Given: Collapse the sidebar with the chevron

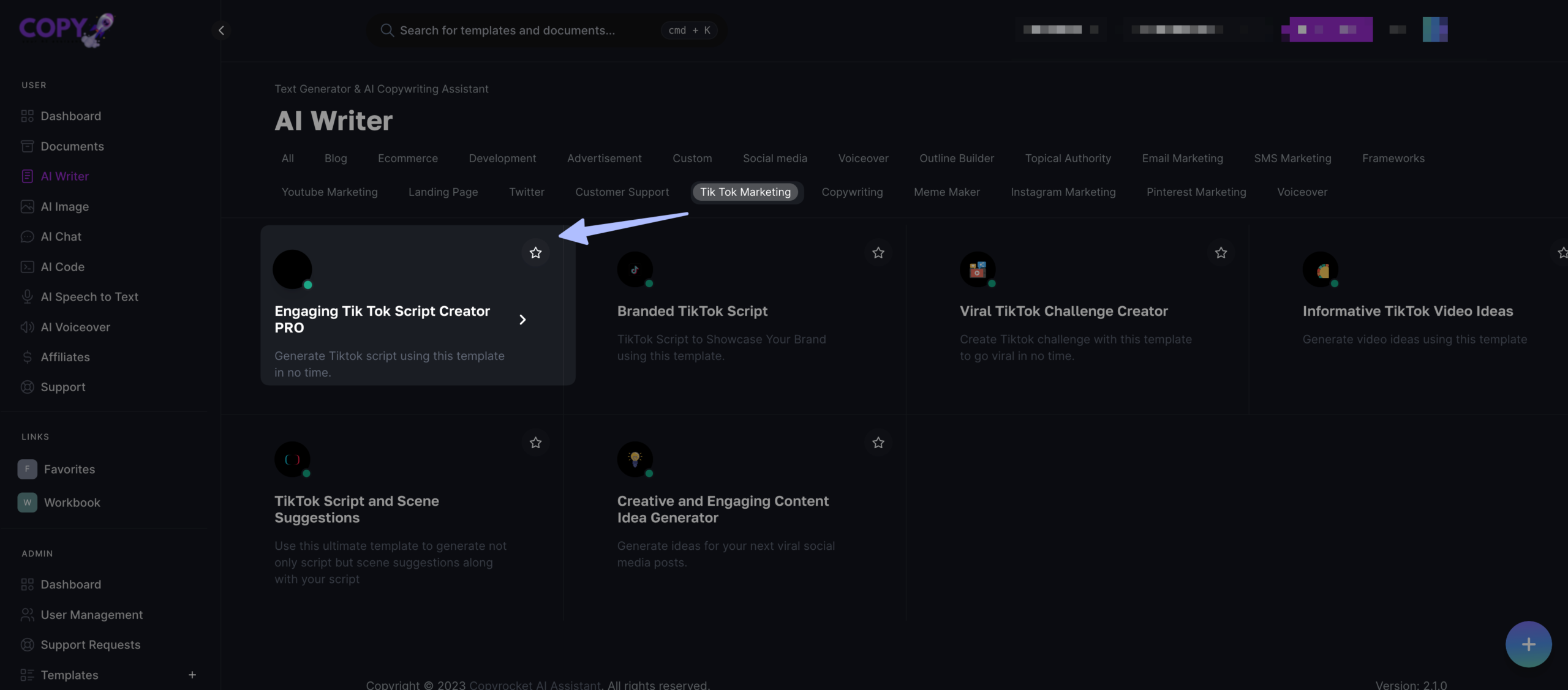Looking at the screenshot, I should point(221,30).
